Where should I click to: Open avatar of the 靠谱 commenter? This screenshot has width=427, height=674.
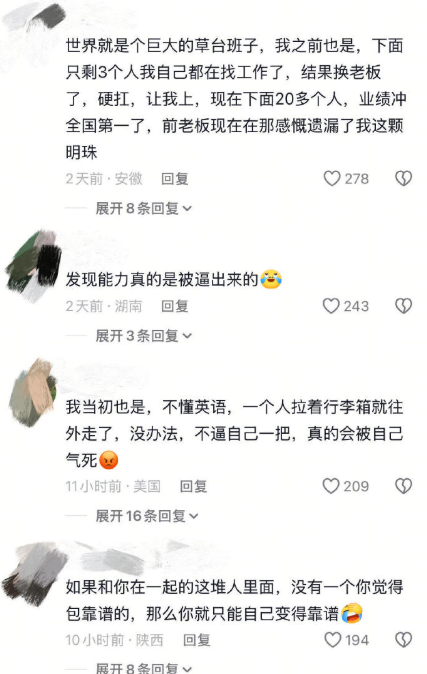point(34,574)
